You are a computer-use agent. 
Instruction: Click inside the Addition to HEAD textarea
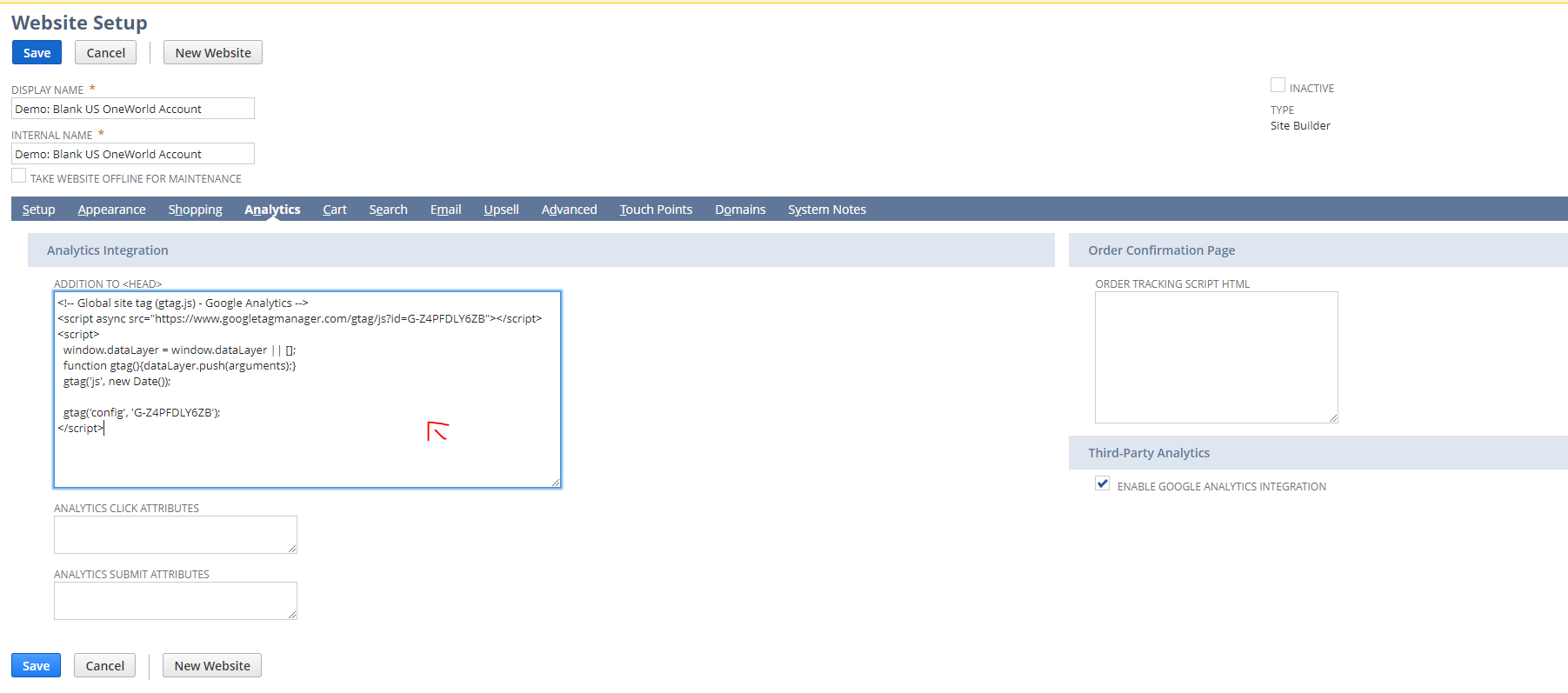(307, 390)
